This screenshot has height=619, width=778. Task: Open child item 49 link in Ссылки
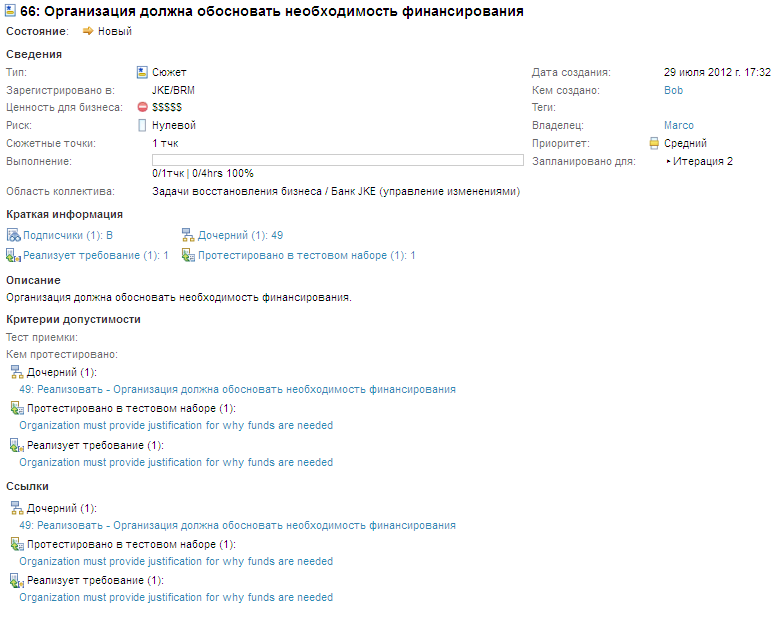[237, 525]
